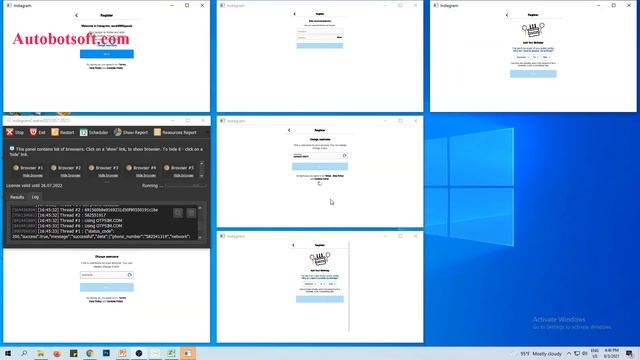Viewport: 640px width, 360px height.
Task: Click Hide browser link under Browser #5
Action: [183, 176]
